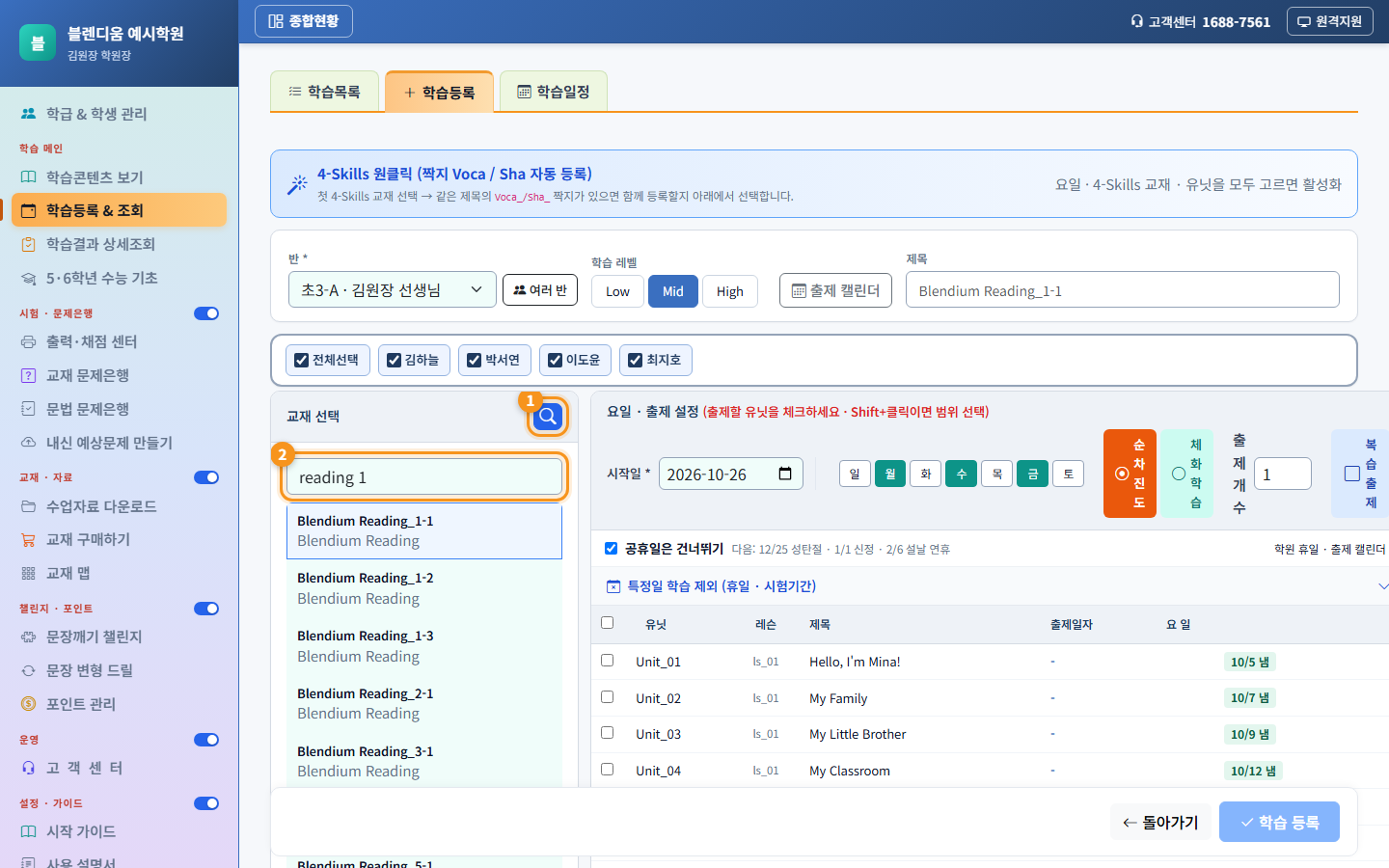1389x868 pixels.
Task: Click the blue search icon in 교재 선택
Action: [x=547, y=417]
